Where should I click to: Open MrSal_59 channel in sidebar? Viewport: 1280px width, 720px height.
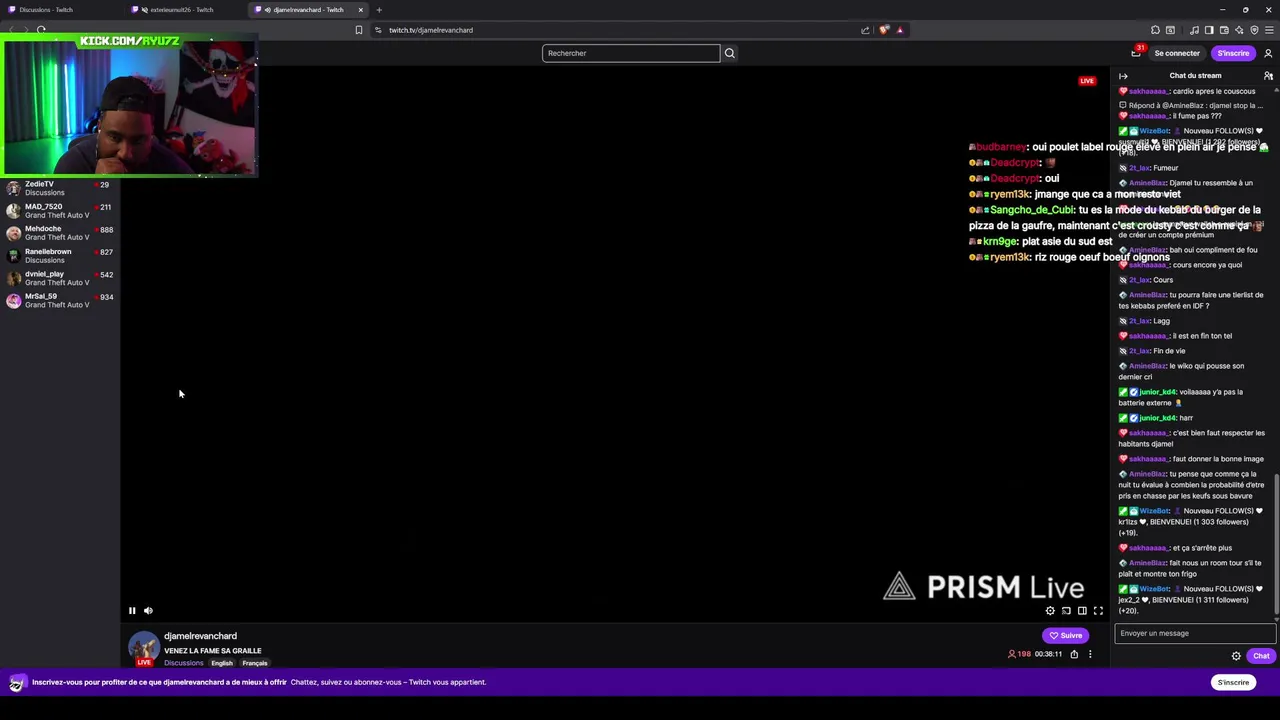60,300
